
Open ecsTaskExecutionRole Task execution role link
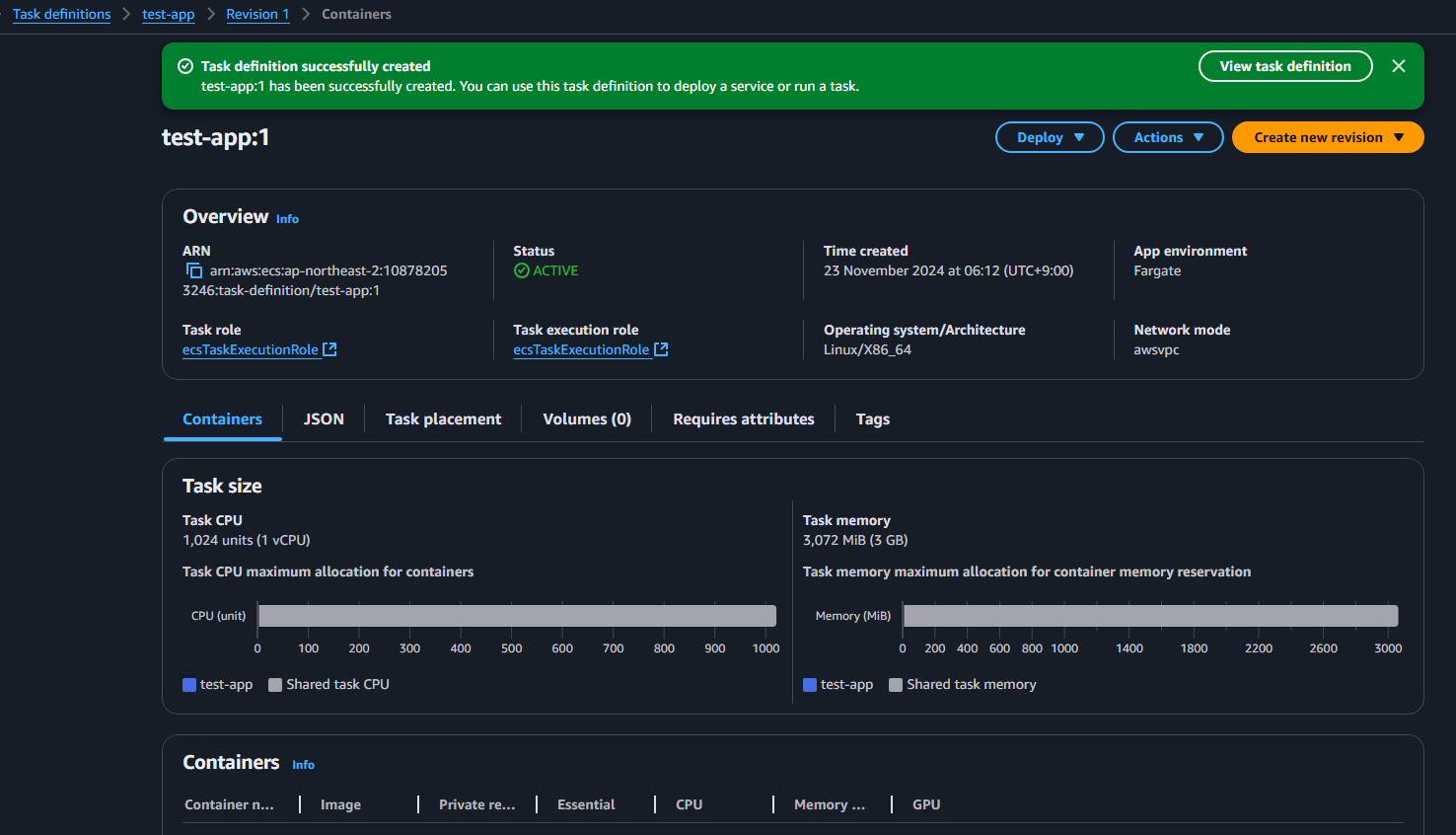point(581,349)
